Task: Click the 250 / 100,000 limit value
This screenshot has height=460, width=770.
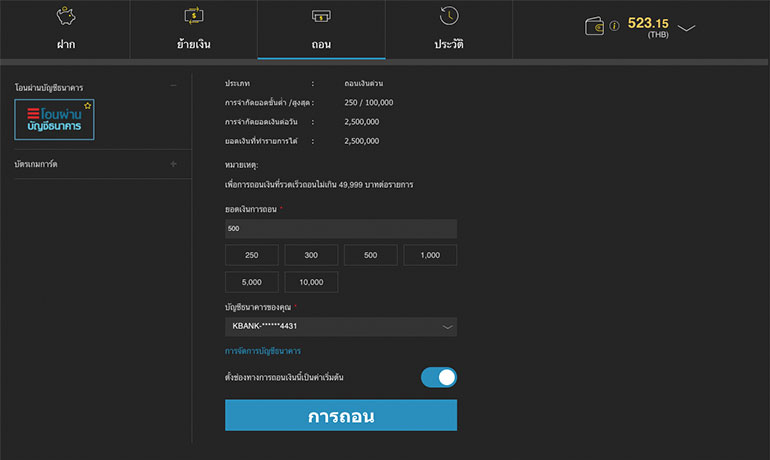Action: click(369, 103)
